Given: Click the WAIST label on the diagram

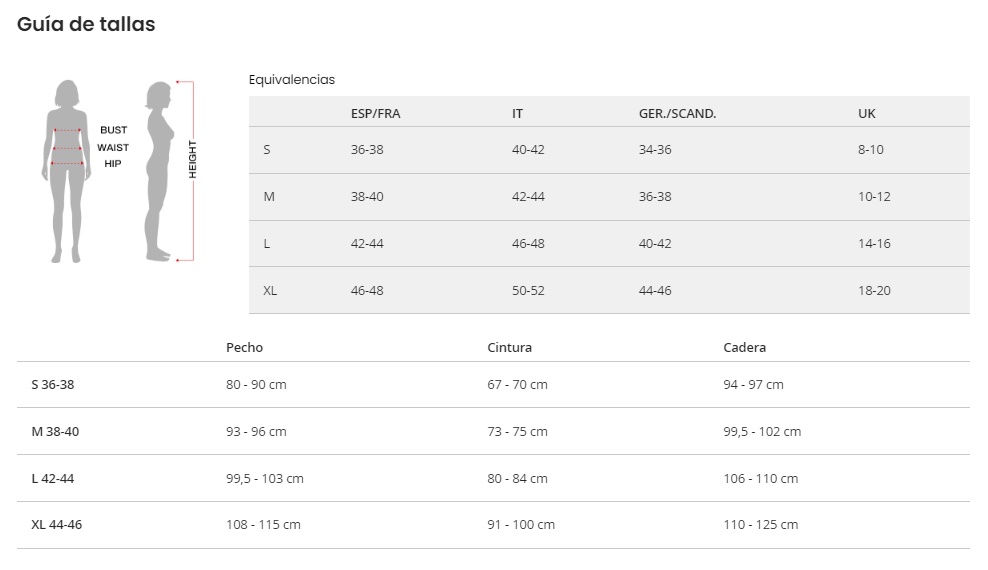Looking at the screenshot, I should coord(113,148).
